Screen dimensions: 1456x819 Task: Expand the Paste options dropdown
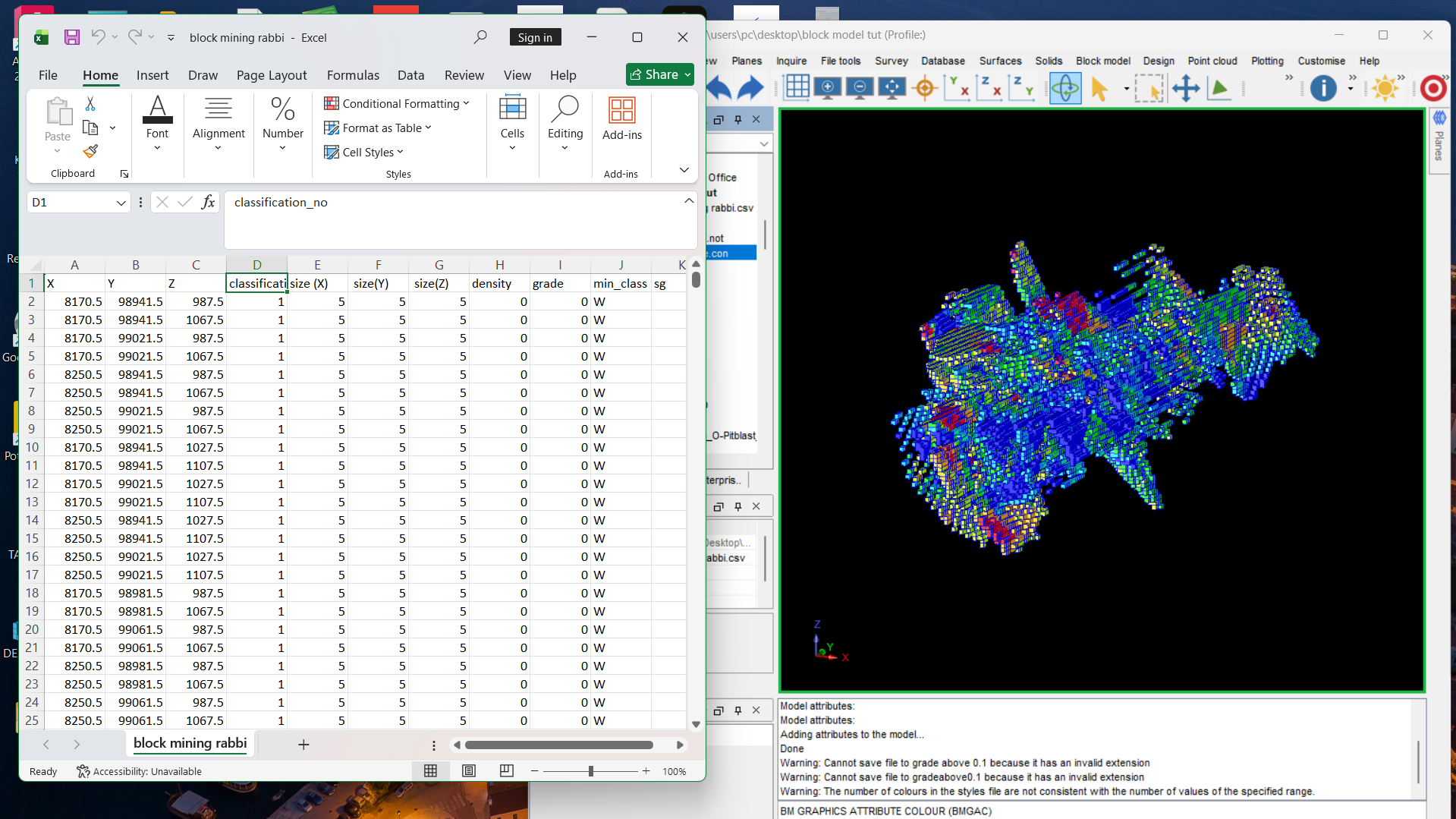click(x=57, y=150)
